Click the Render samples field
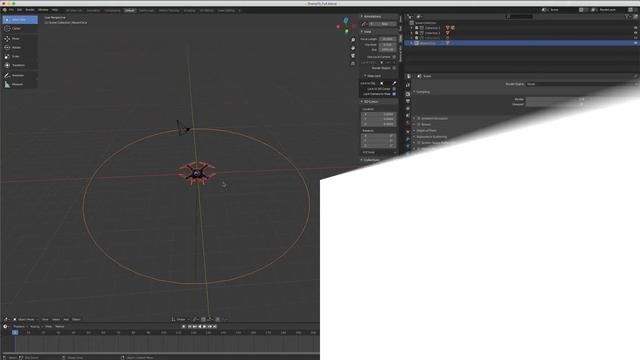Viewport: 640px width, 360px height. pos(582,99)
